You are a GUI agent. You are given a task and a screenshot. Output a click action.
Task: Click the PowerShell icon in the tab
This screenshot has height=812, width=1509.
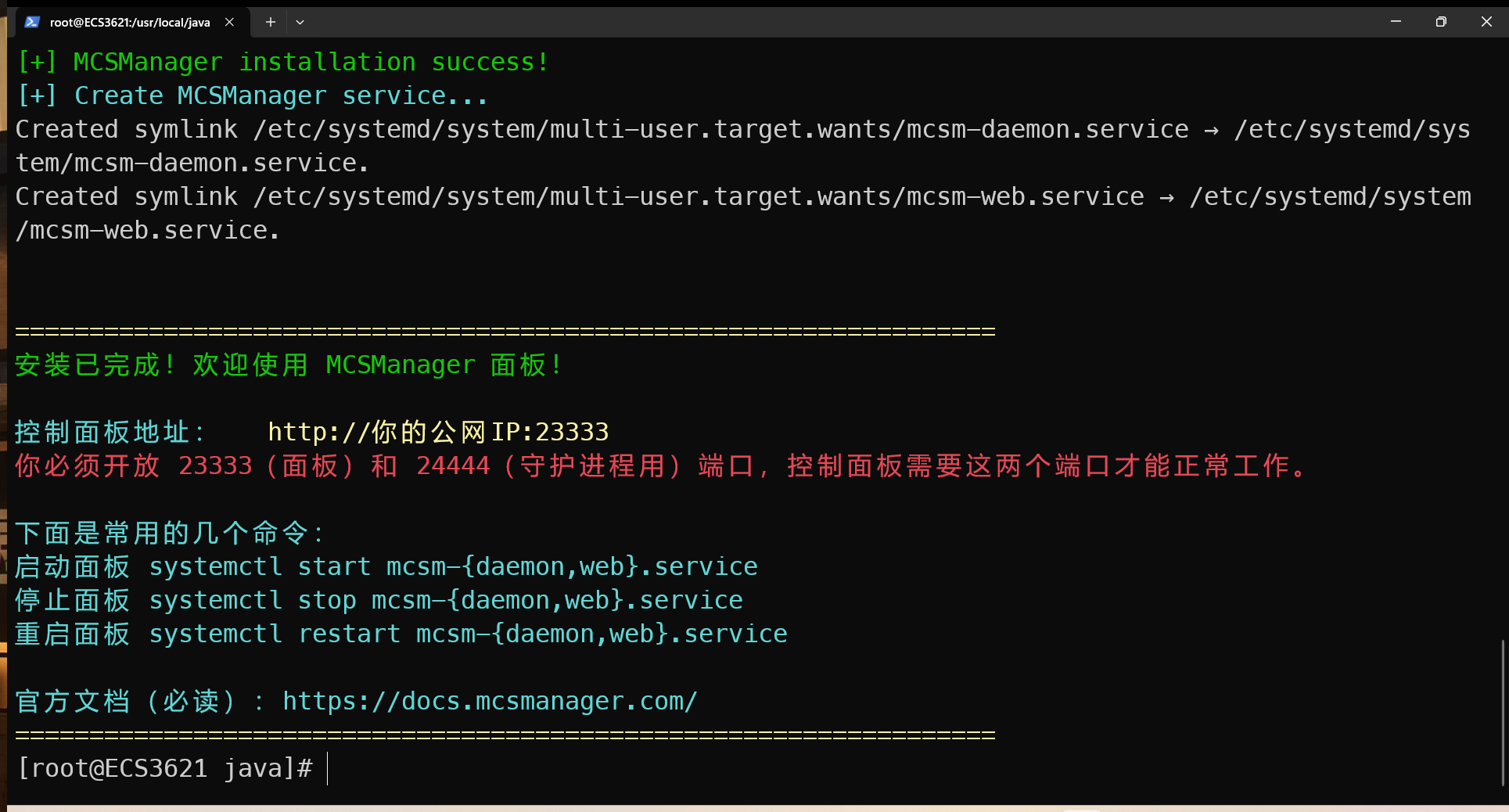32,22
